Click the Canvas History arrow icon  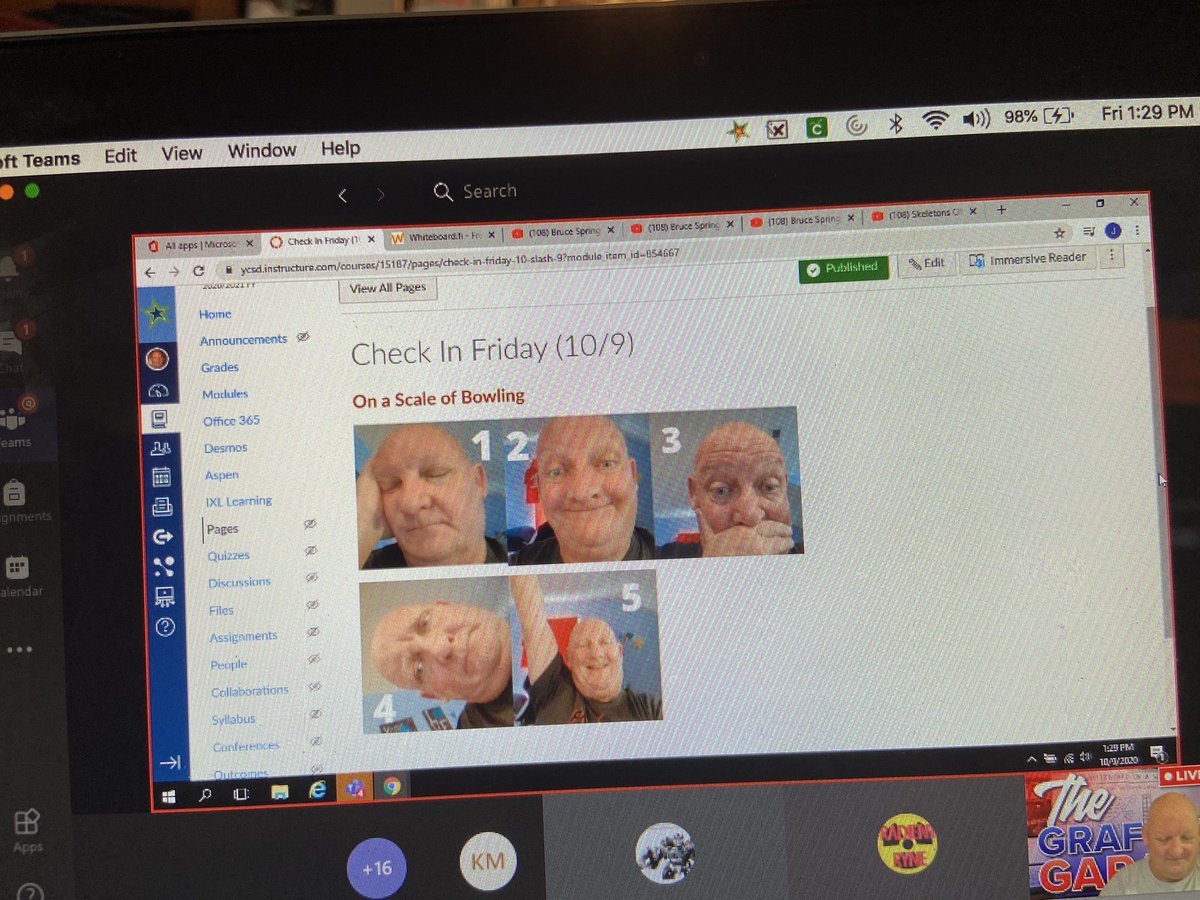pos(163,537)
